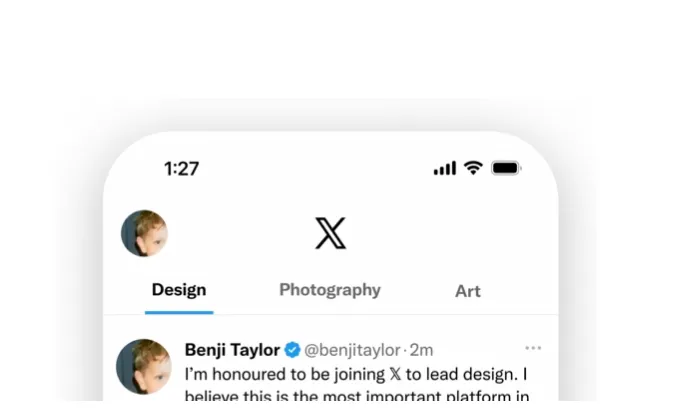
Task: Click the Benji Taylor display name
Action: (x=232, y=350)
